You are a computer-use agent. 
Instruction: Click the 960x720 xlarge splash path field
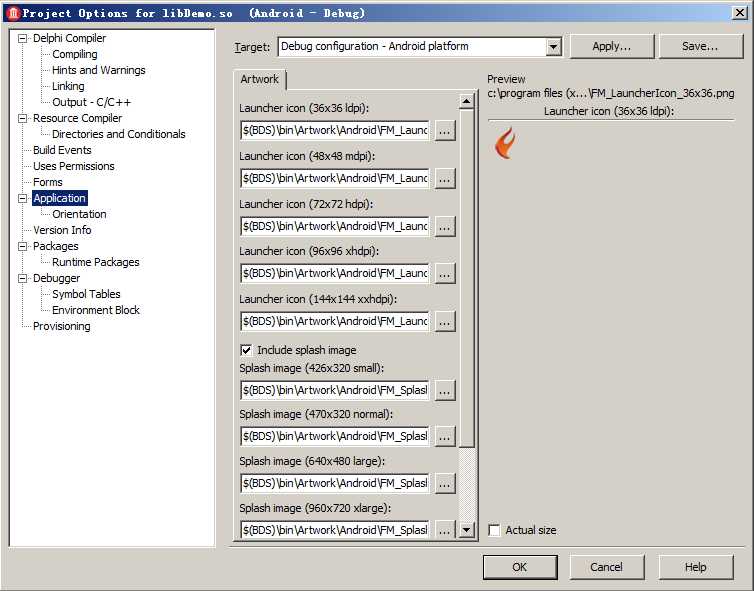[x=335, y=530]
